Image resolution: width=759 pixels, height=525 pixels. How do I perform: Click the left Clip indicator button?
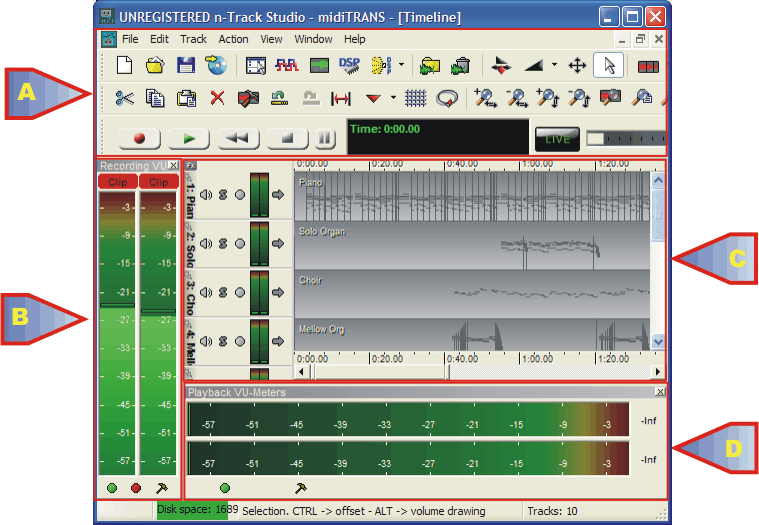point(117,182)
